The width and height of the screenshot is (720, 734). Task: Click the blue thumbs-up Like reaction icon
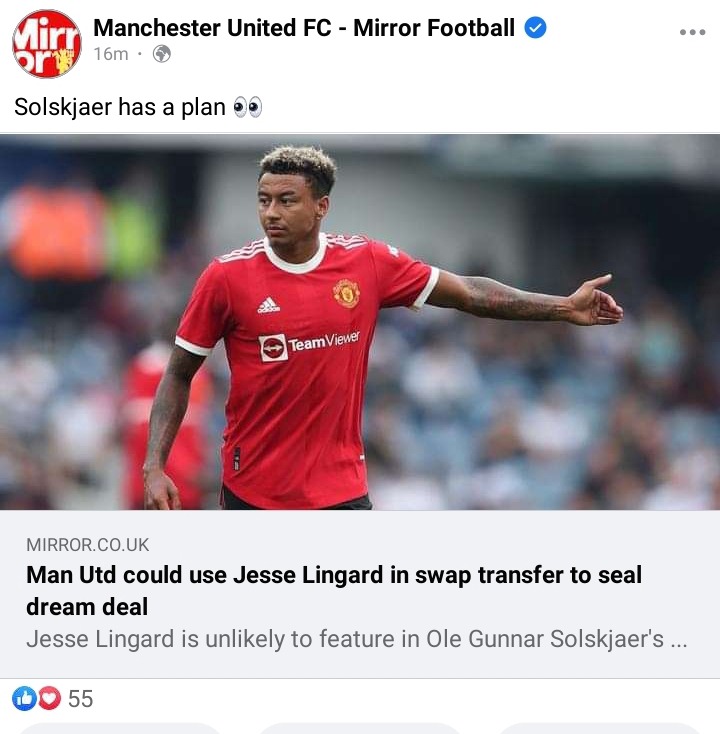tap(24, 698)
